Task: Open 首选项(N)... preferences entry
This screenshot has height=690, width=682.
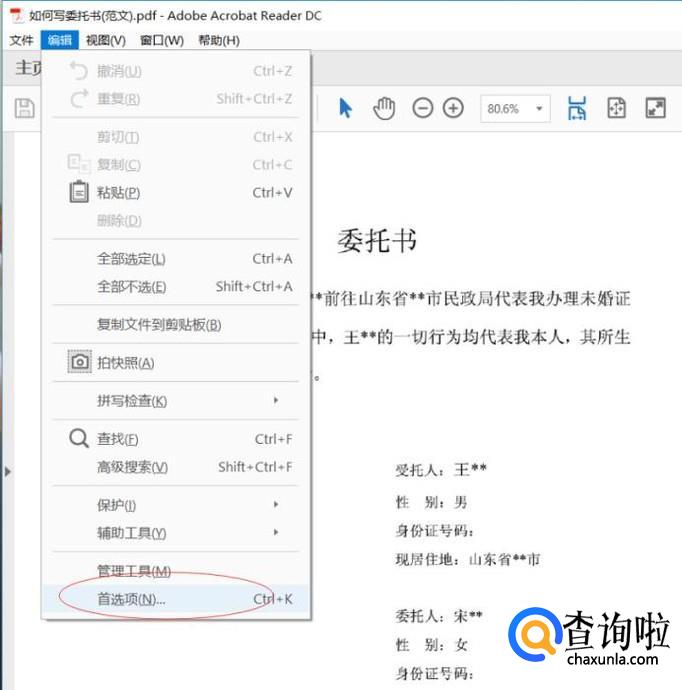Action: pyautogui.click(x=176, y=599)
